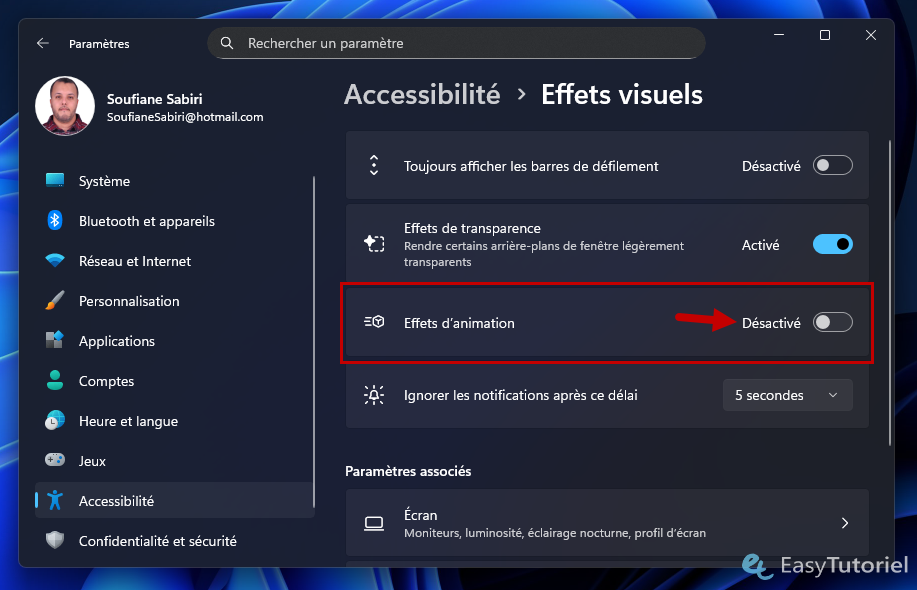This screenshot has height=590, width=917.
Task: Enable the scrollbars always-visible toggle
Action: point(832,165)
